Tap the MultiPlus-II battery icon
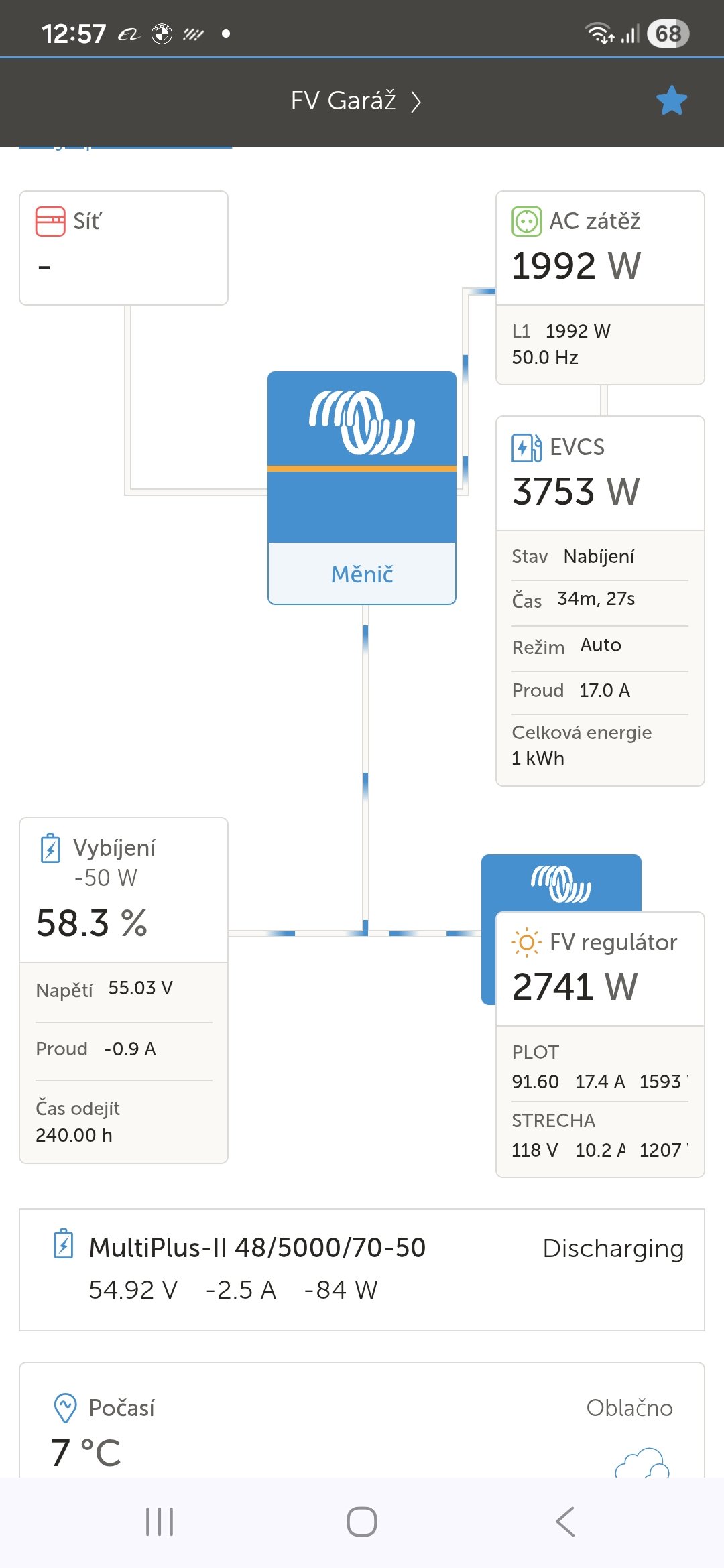 click(x=64, y=1244)
